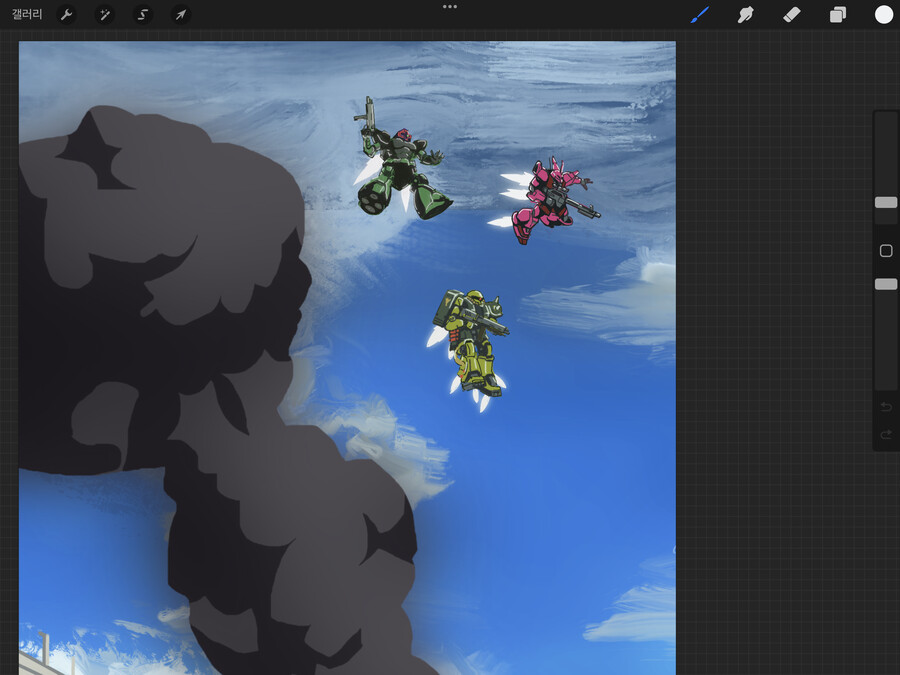The width and height of the screenshot is (900, 675).
Task: Open the 갤러리 gallery link
Action: [27, 14]
